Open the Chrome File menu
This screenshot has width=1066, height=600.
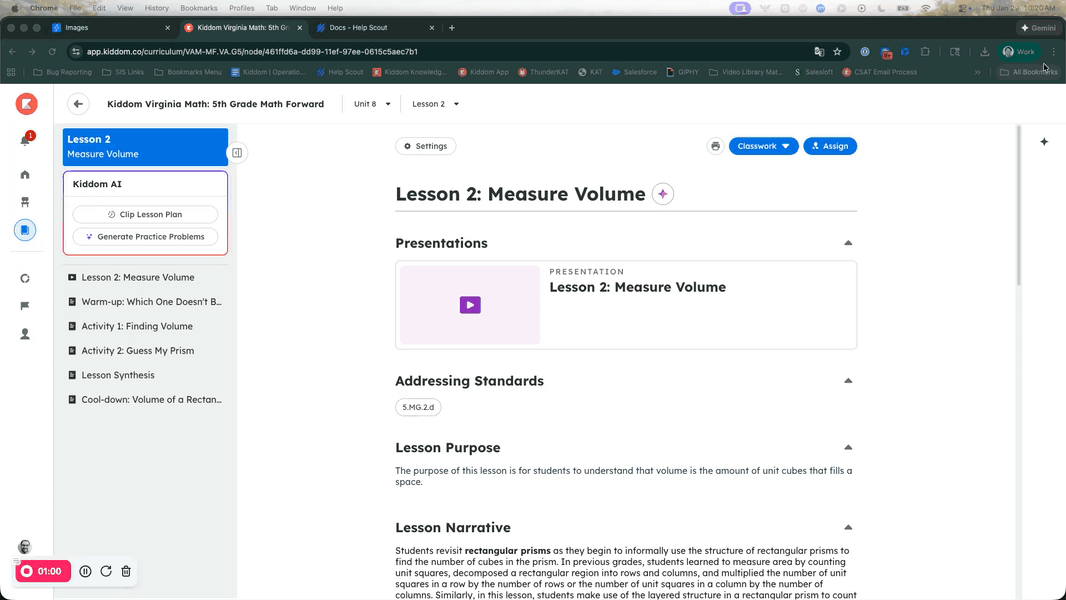click(75, 8)
